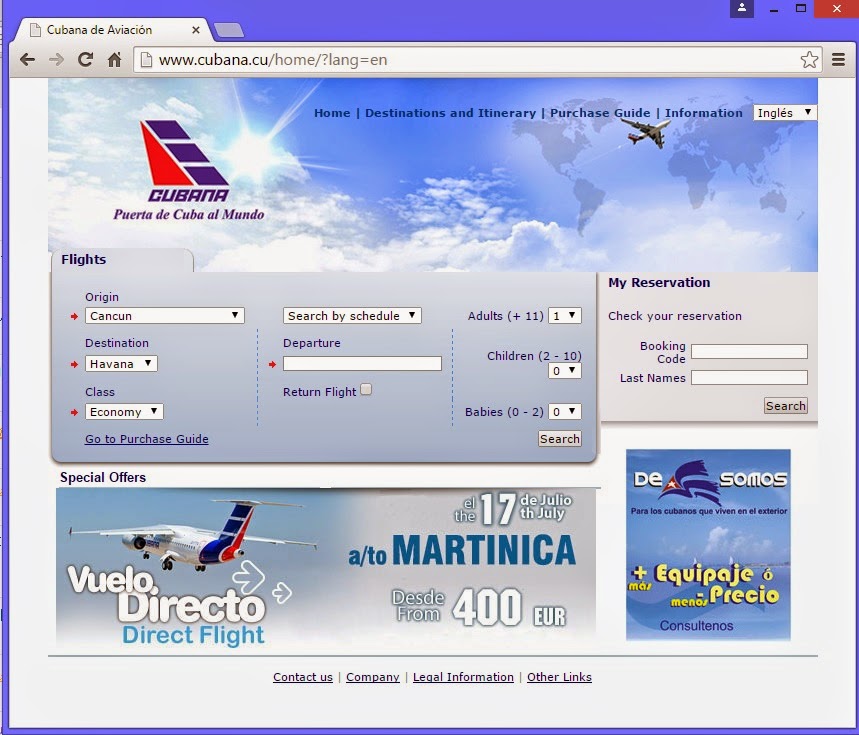
Task: Tick the Return Flight checkbox
Action: click(x=366, y=389)
